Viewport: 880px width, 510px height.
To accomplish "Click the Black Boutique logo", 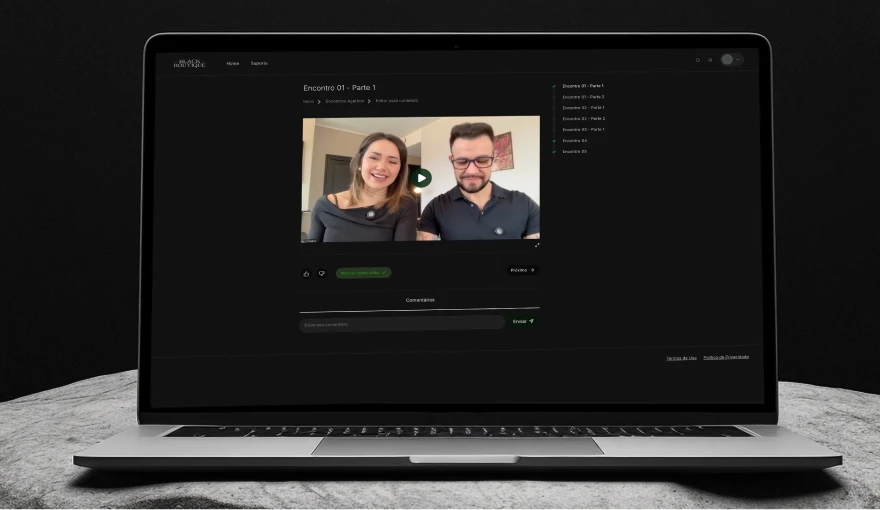I will 189,63.
